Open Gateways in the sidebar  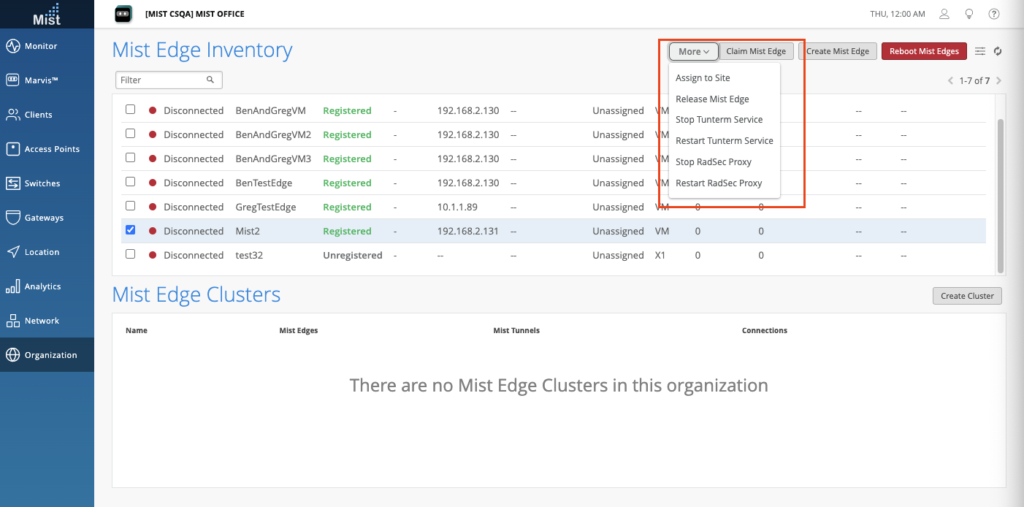click(x=47, y=218)
